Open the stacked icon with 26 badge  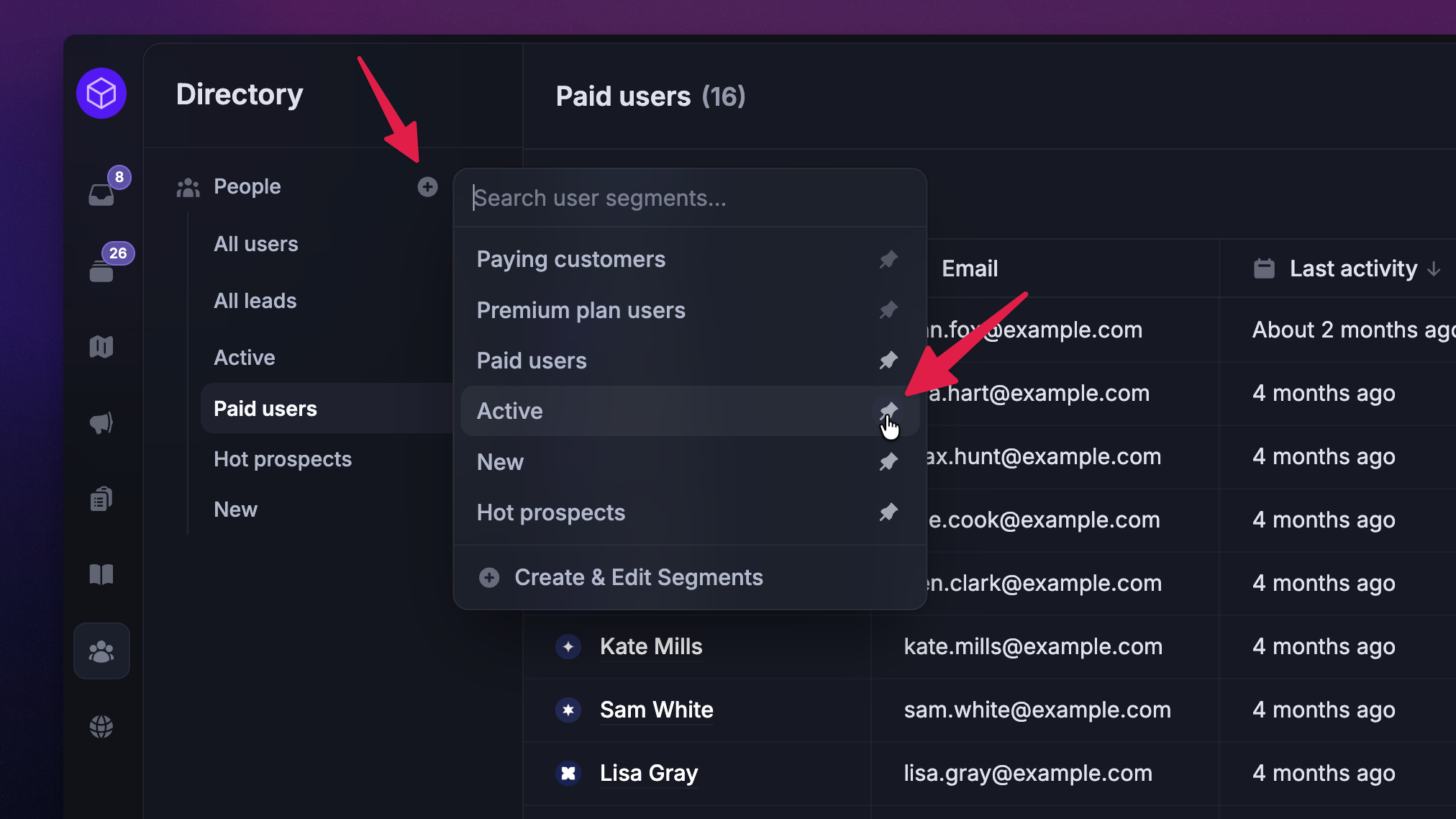pyautogui.click(x=101, y=271)
